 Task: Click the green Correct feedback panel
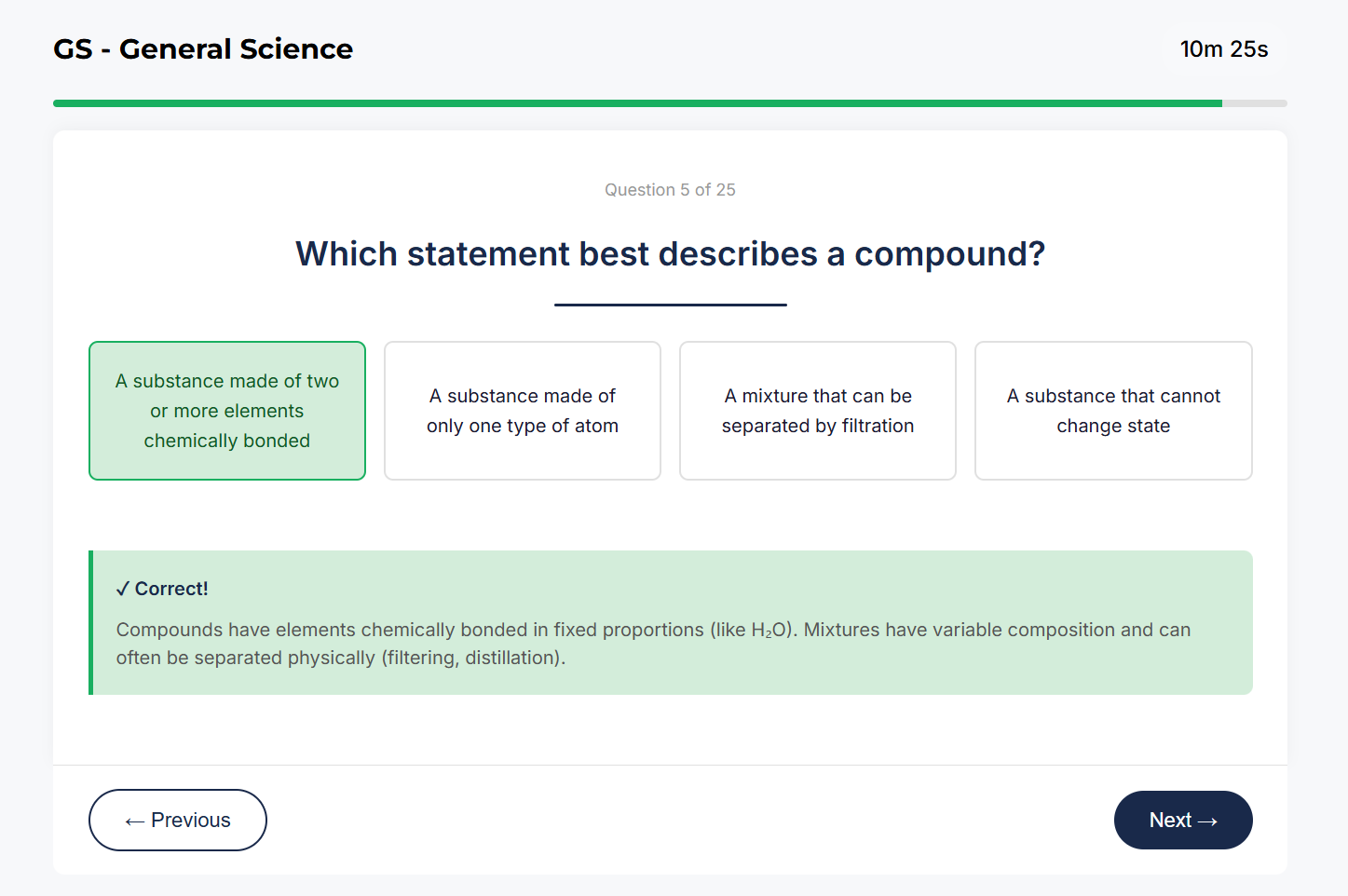(x=670, y=622)
